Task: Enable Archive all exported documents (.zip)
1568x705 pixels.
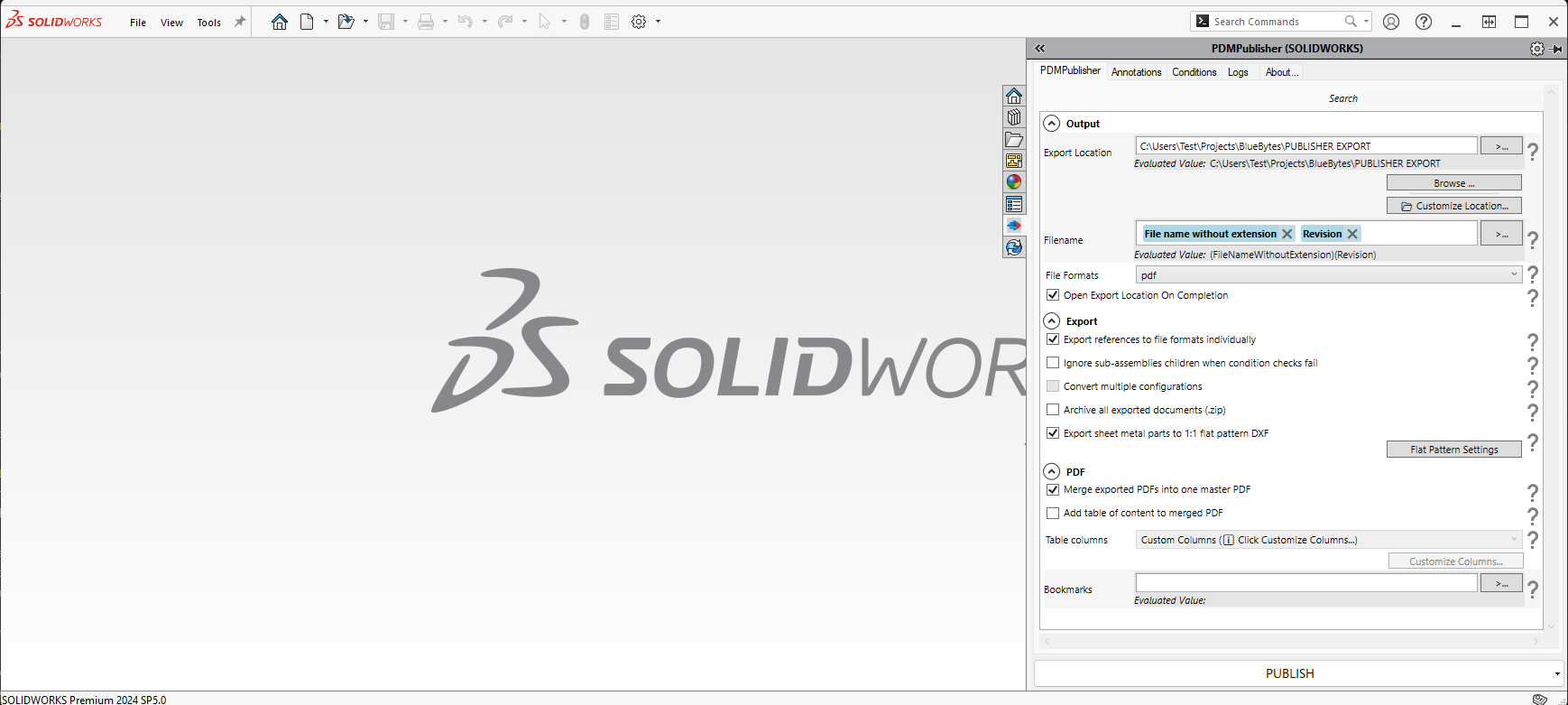Action: coord(1053,410)
